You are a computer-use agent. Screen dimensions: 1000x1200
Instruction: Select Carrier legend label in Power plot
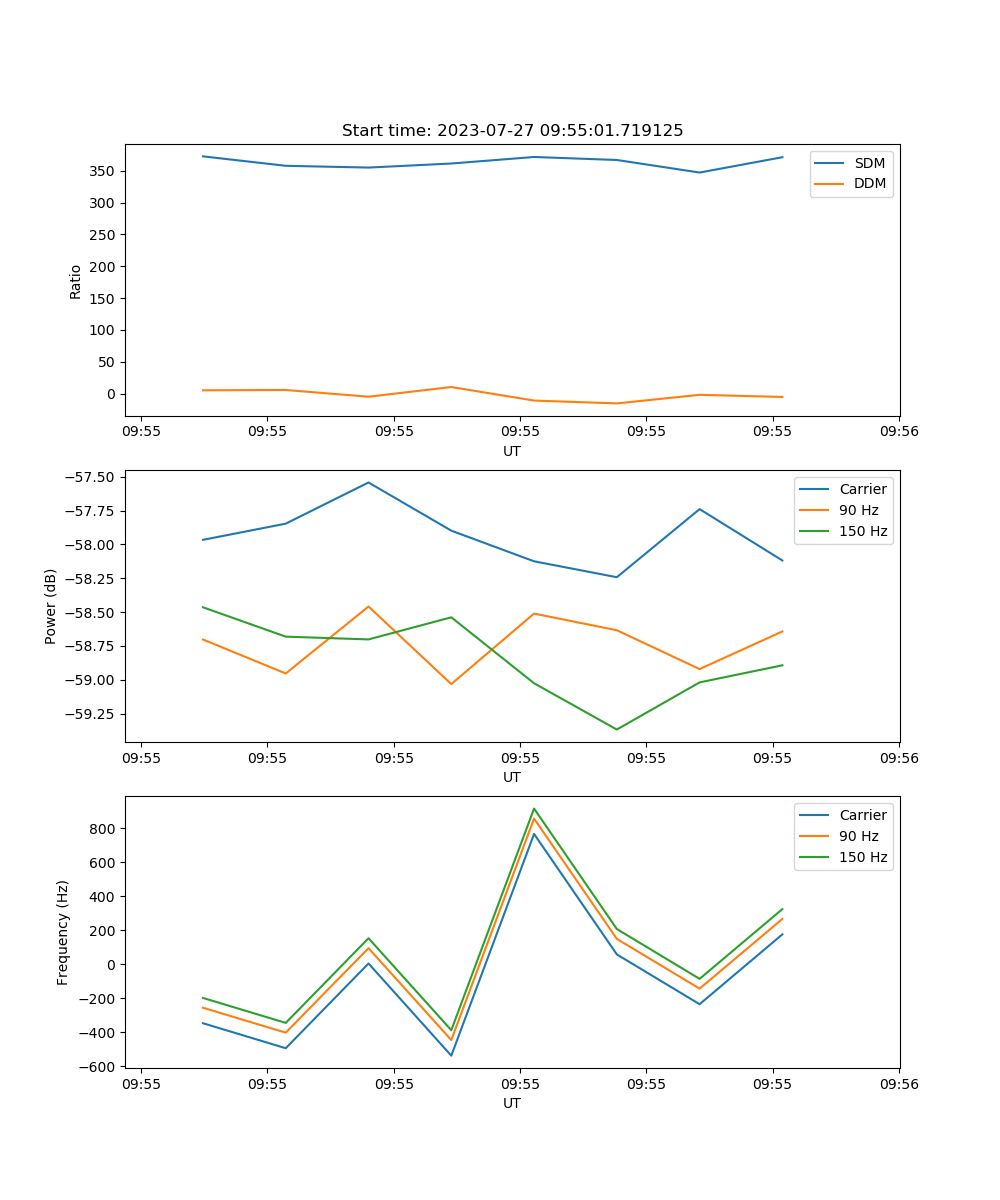point(862,489)
